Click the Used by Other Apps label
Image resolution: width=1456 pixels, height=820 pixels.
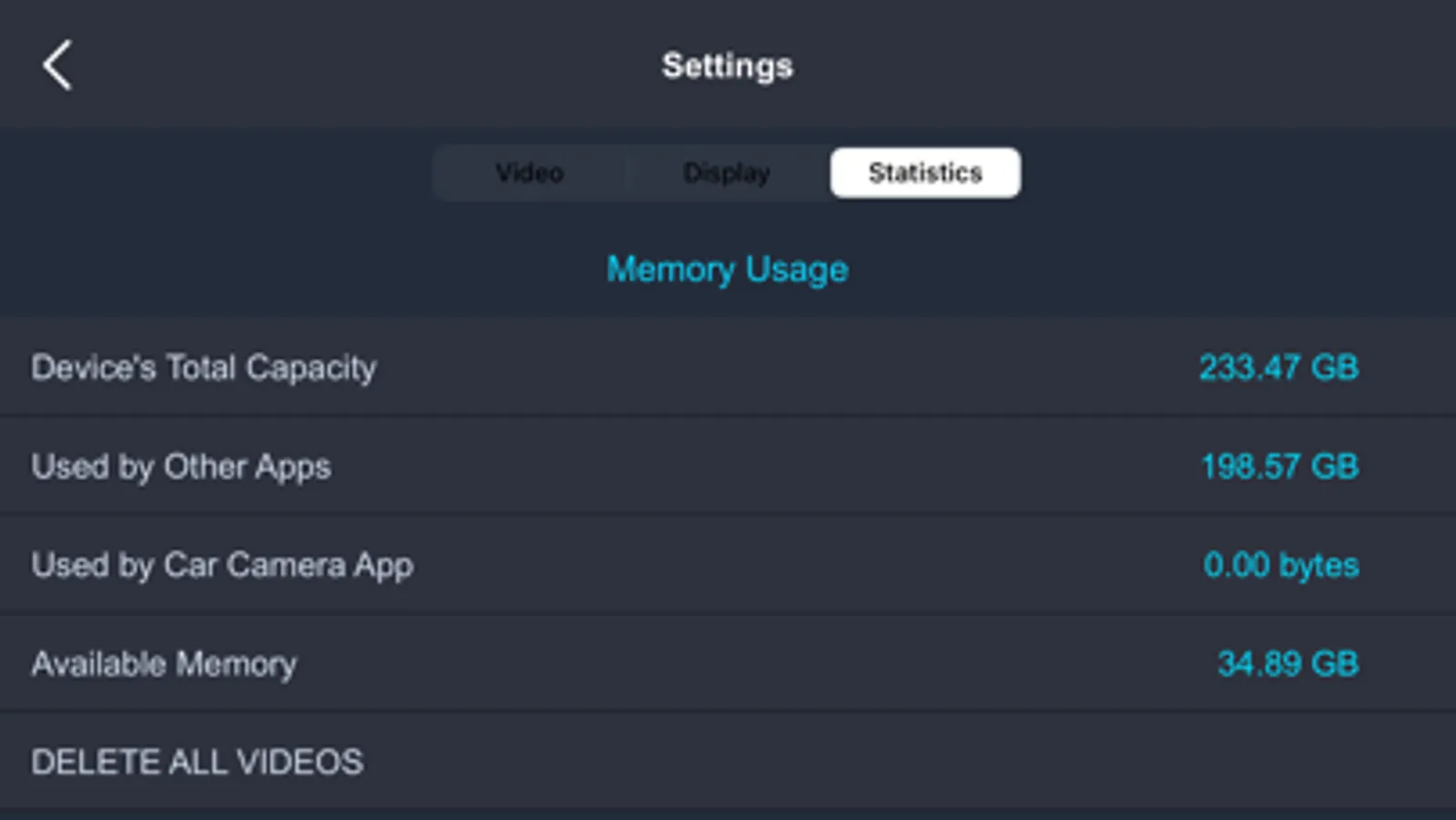tap(181, 466)
